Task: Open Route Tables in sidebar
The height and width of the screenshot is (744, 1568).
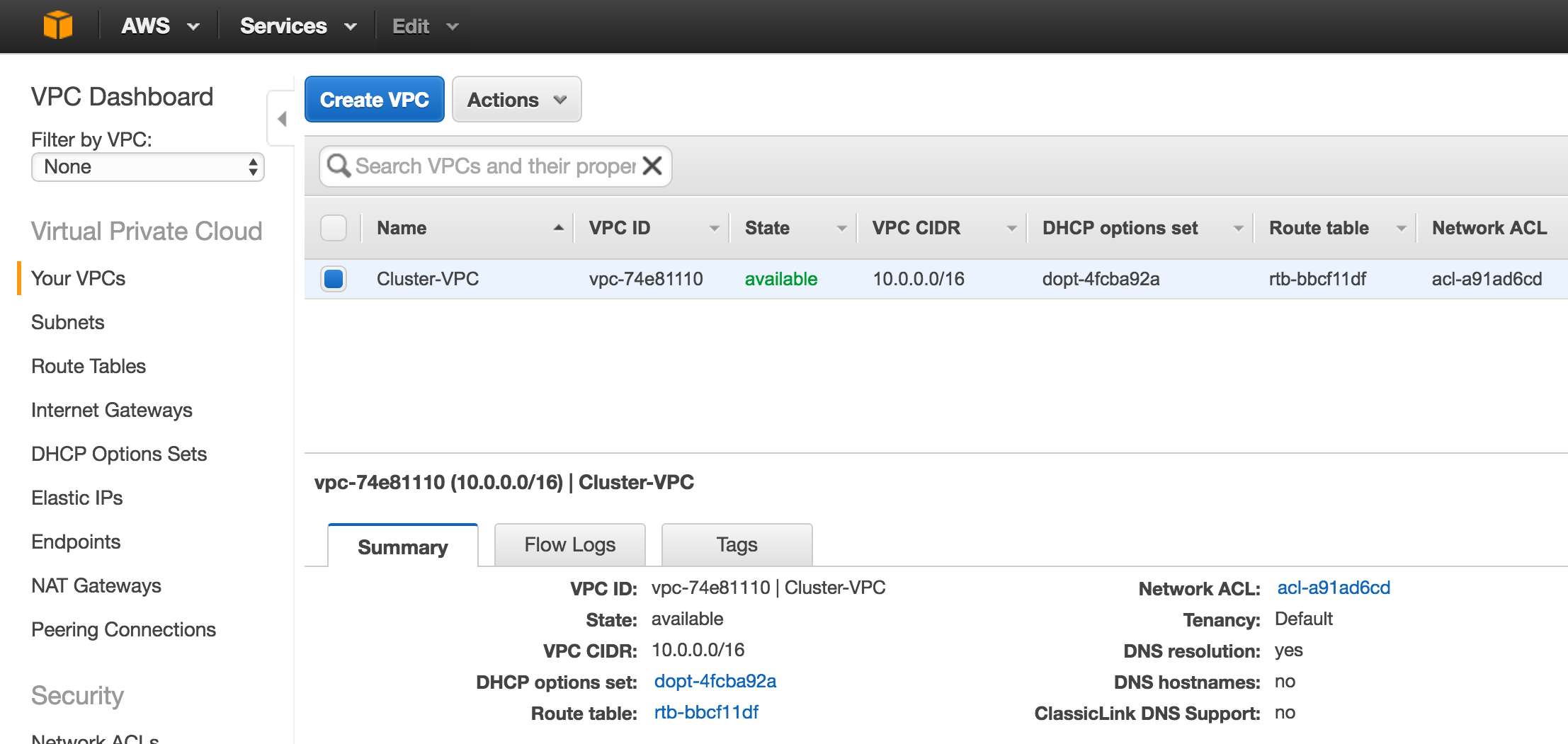Action: (89, 366)
